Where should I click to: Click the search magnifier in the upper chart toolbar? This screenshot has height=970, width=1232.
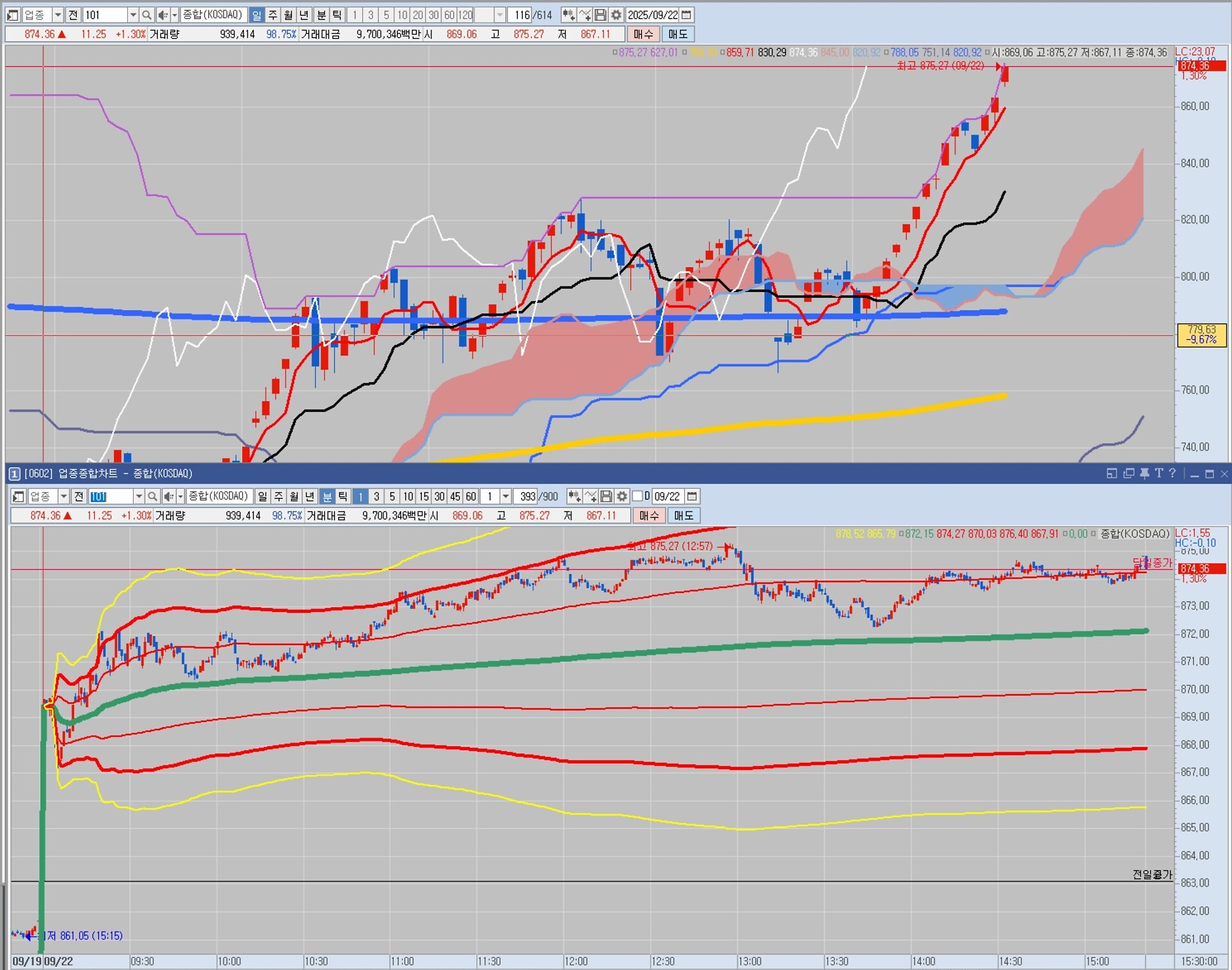pyautogui.click(x=146, y=15)
